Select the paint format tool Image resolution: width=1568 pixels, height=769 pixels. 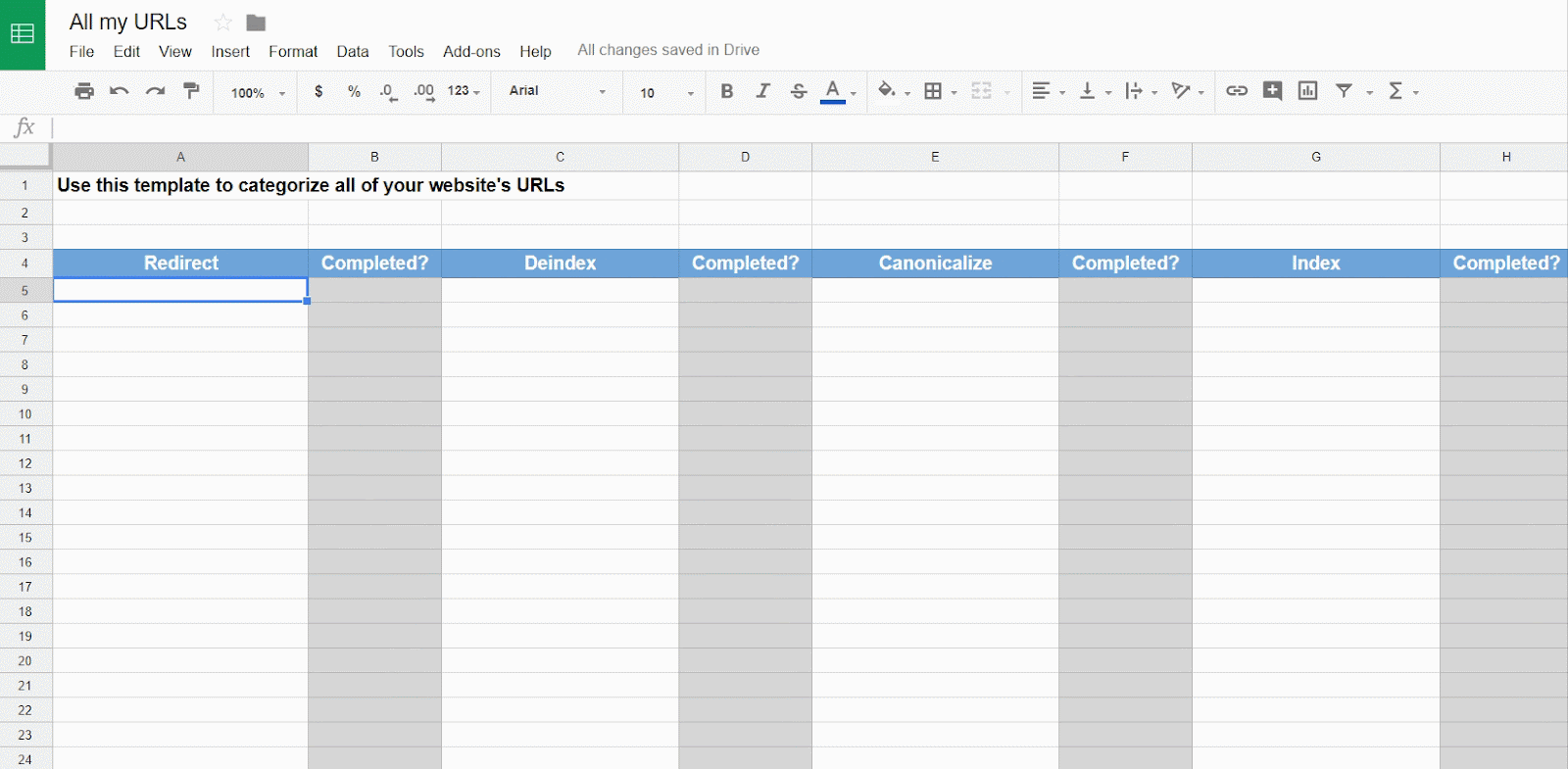pyautogui.click(x=191, y=91)
